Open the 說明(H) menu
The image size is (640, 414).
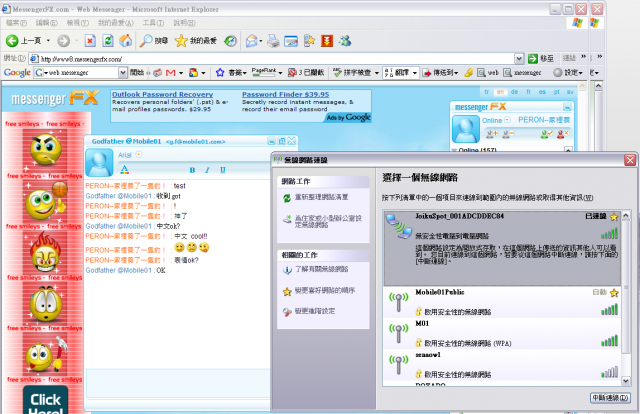[x=184, y=22]
